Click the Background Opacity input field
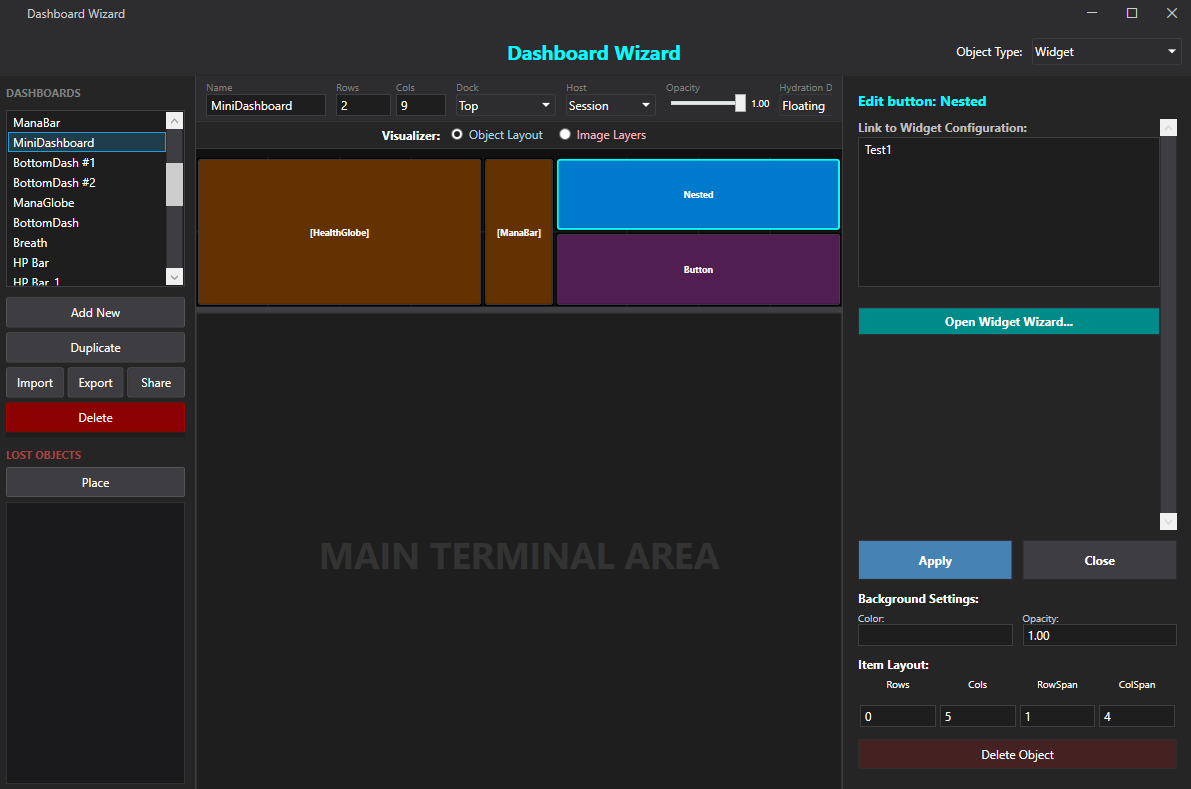Screen dimensions: 1191x789 click(x=1100, y=635)
